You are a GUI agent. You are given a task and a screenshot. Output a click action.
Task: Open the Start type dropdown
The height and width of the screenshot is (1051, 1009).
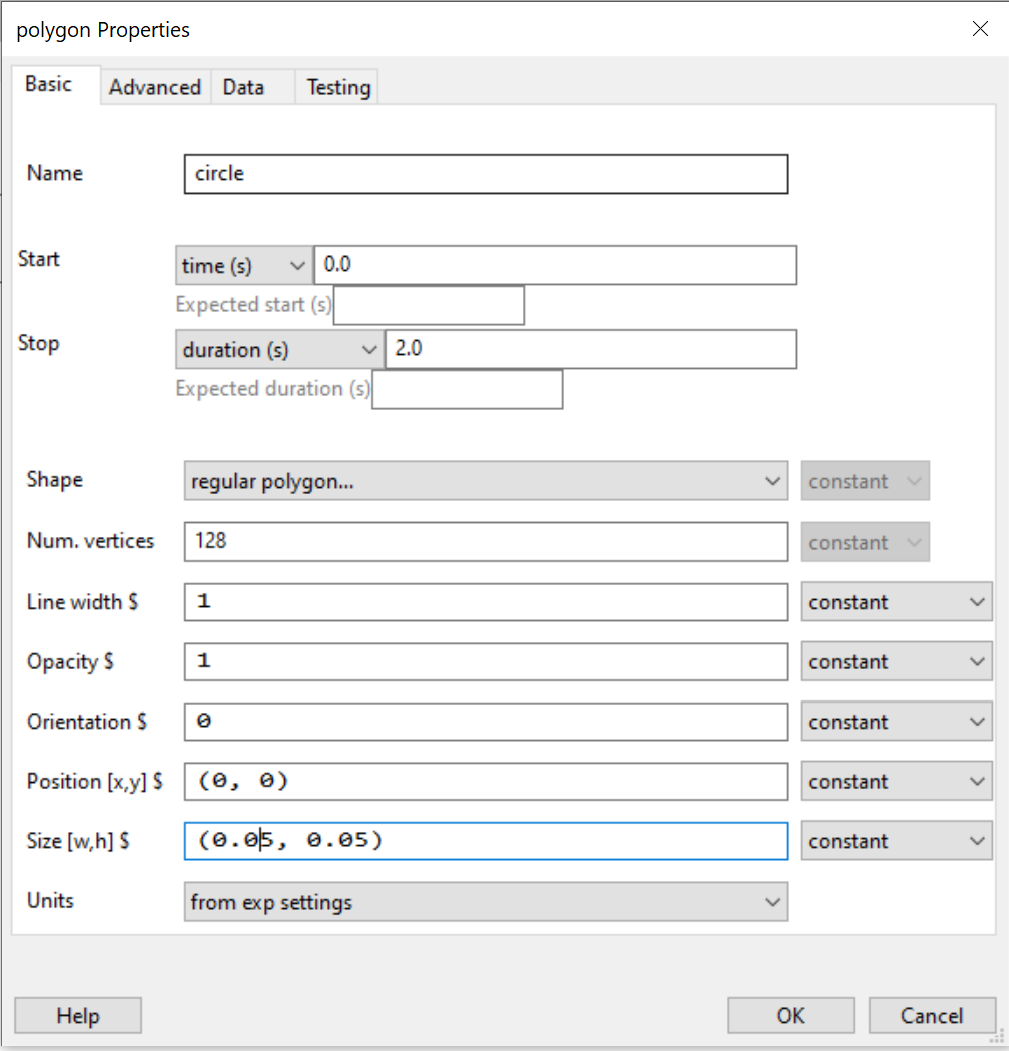pyautogui.click(x=243, y=266)
